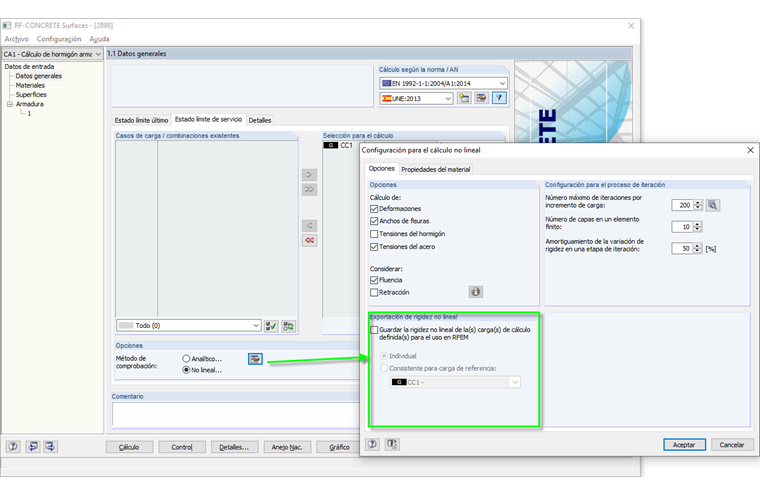Click layers count field showing 10
The height and width of the screenshot is (495, 760).
click(682, 226)
